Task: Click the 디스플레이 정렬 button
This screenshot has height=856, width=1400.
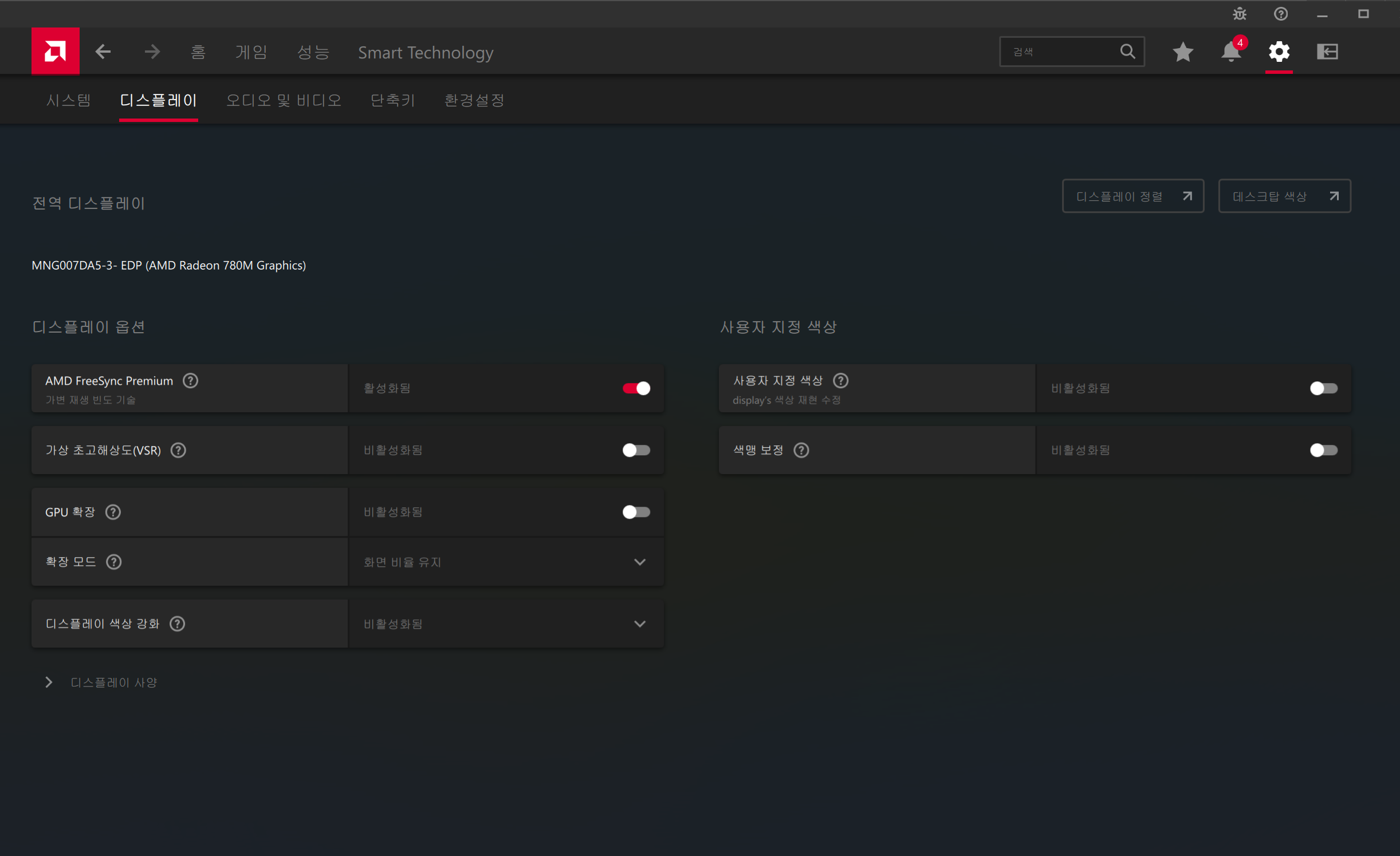Action: [1133, 196]
